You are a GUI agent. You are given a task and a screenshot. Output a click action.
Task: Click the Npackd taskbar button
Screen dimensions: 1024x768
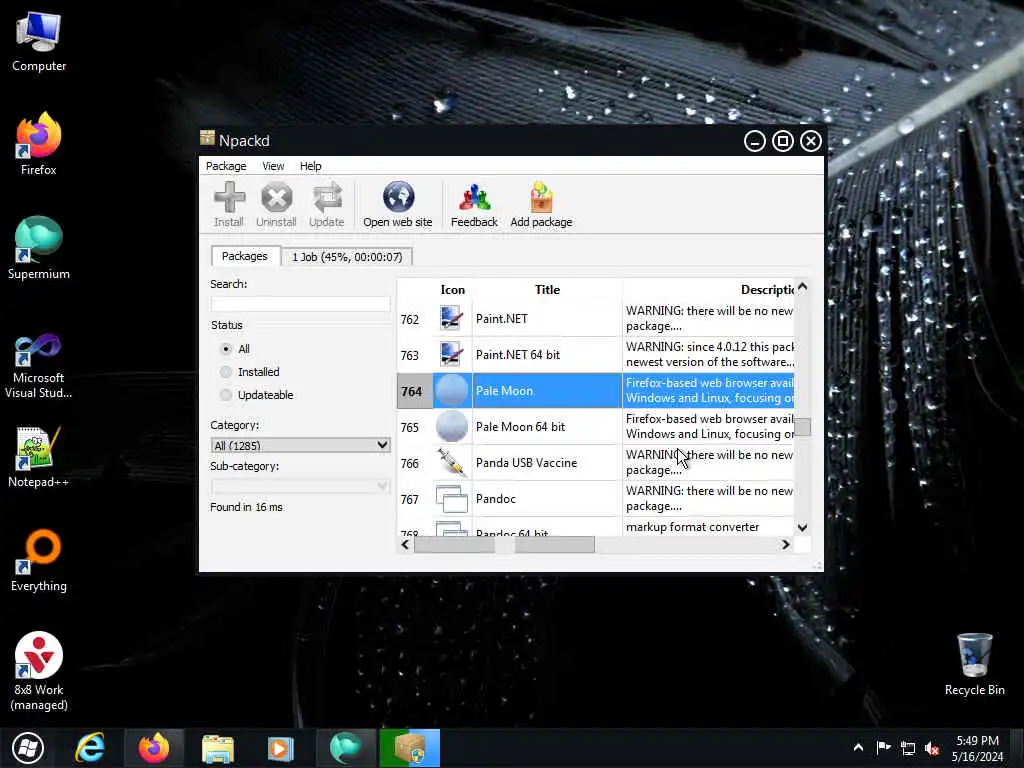409,748
